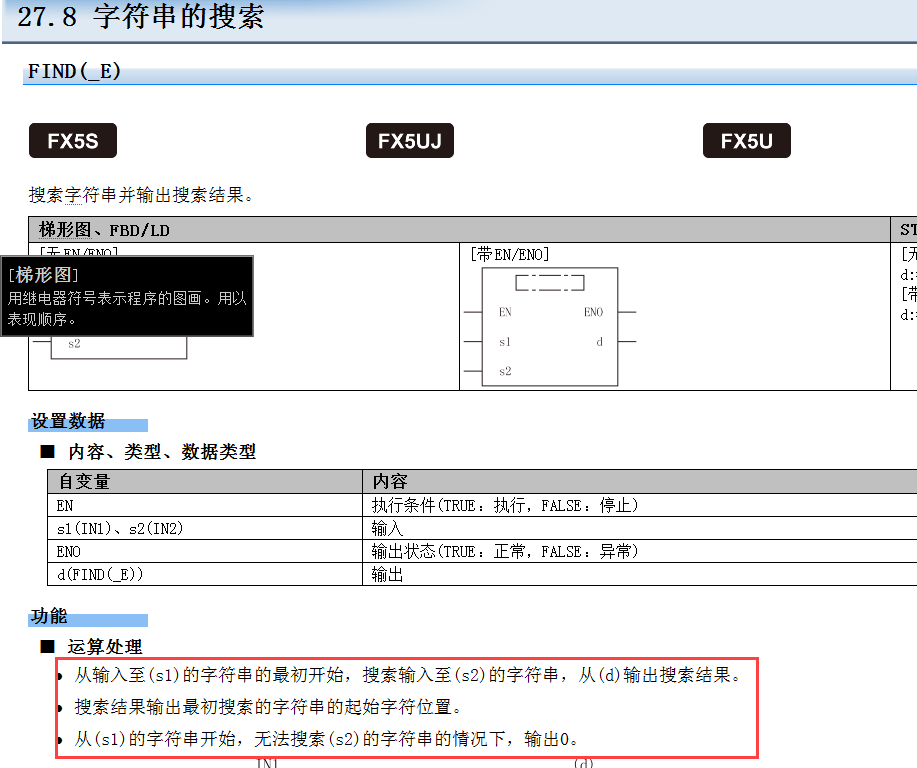The image size is (917, 768).
Task: Select the 功能 section heading
Action: click(x=49, y=617)
